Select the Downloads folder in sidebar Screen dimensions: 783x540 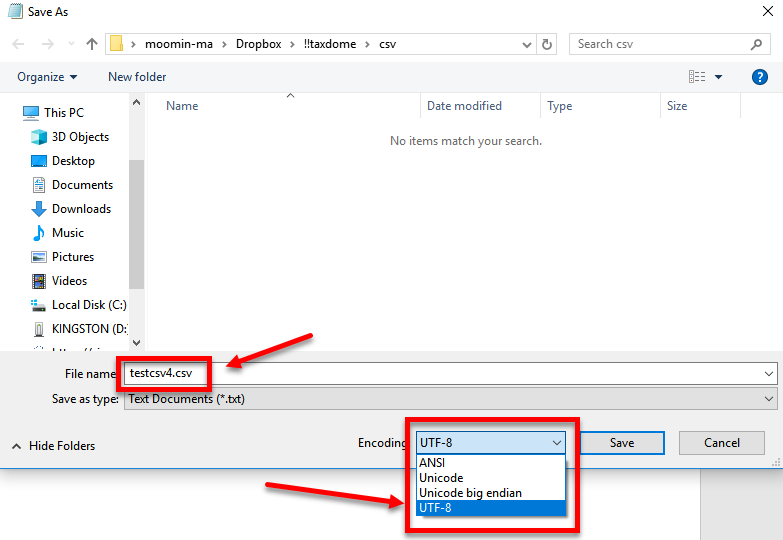[x=81, y=209]
